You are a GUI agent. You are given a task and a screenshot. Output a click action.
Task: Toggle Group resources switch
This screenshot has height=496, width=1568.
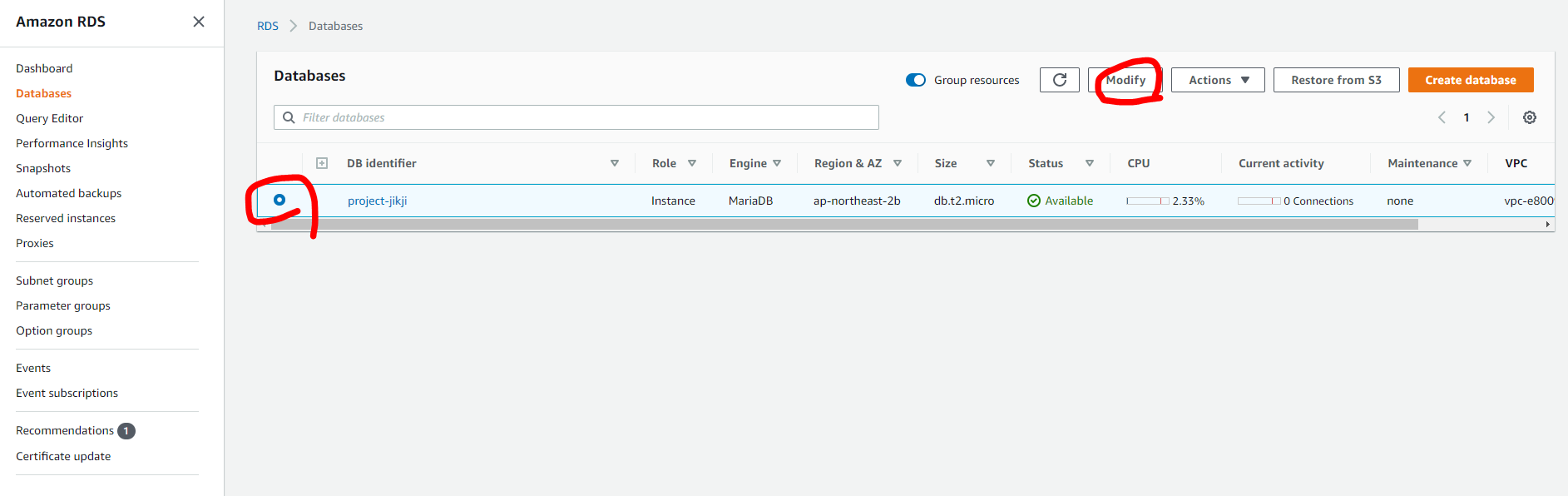pos(916,80)
